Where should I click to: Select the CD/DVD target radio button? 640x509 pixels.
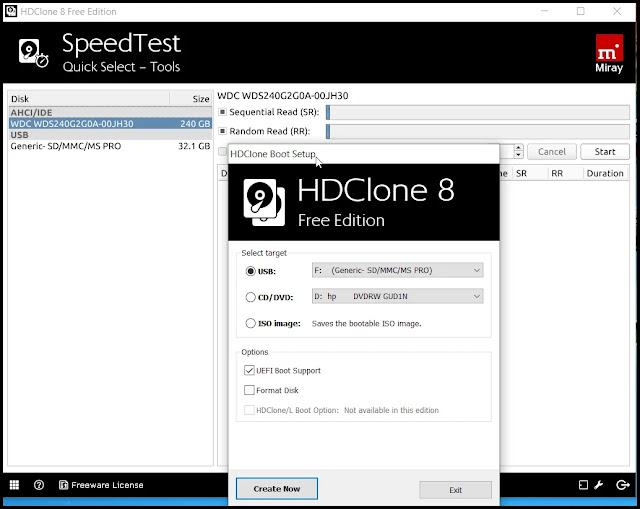[x=250, y=297]
